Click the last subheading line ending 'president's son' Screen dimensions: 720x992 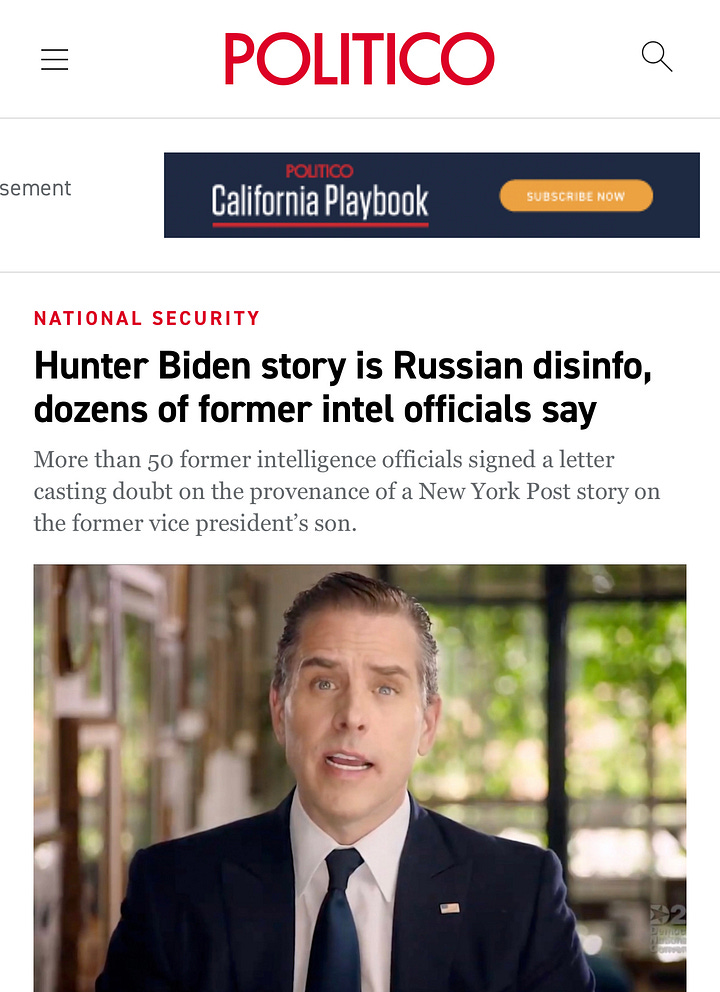point(195,523)
